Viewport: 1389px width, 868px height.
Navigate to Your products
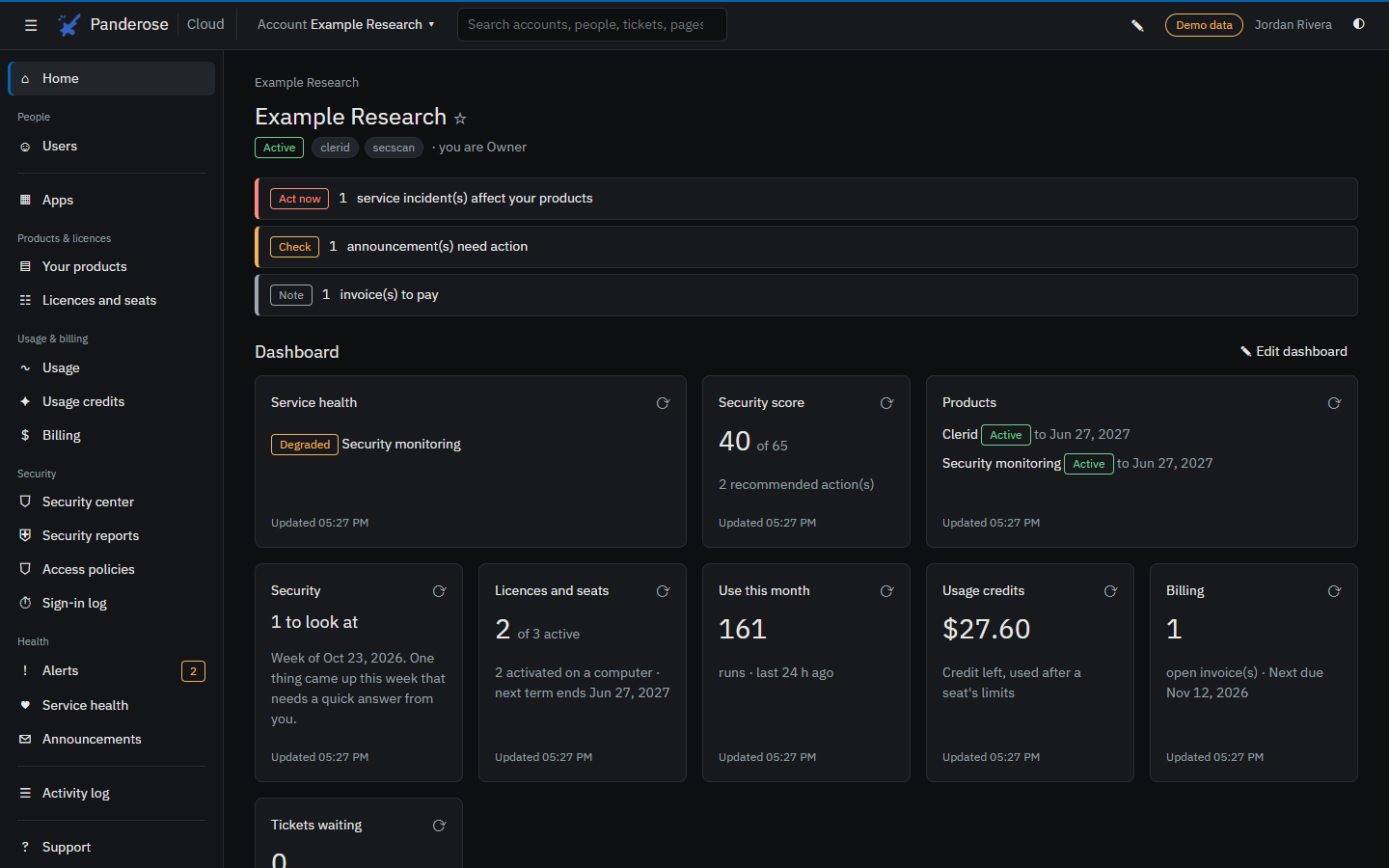click(x=111, y=267)
